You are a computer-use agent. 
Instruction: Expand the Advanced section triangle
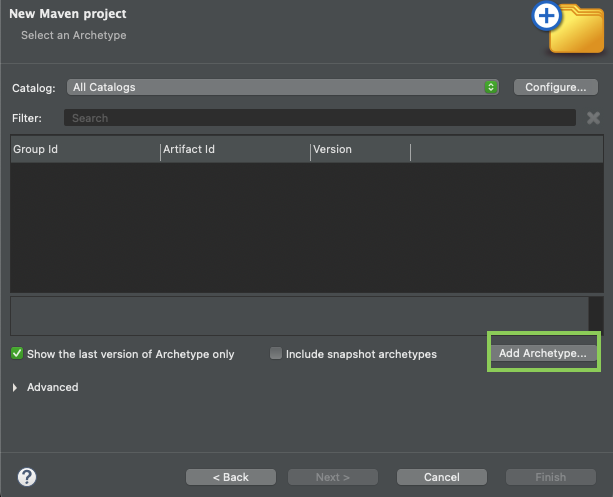pos(15,388)
